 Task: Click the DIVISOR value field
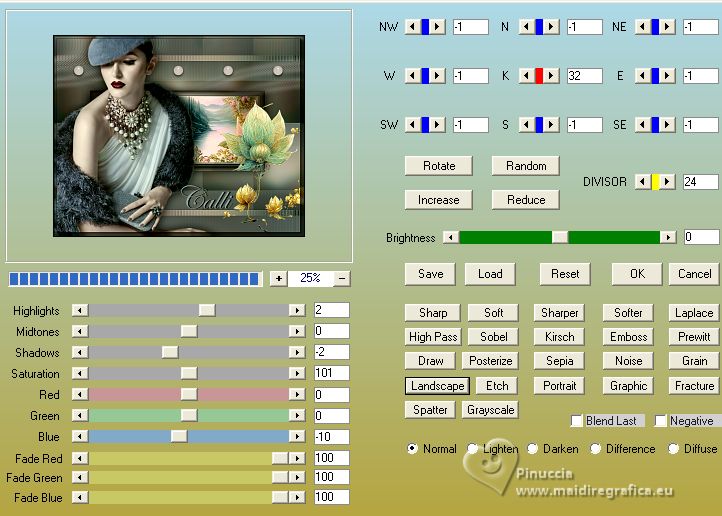click(x=701, y=181)
